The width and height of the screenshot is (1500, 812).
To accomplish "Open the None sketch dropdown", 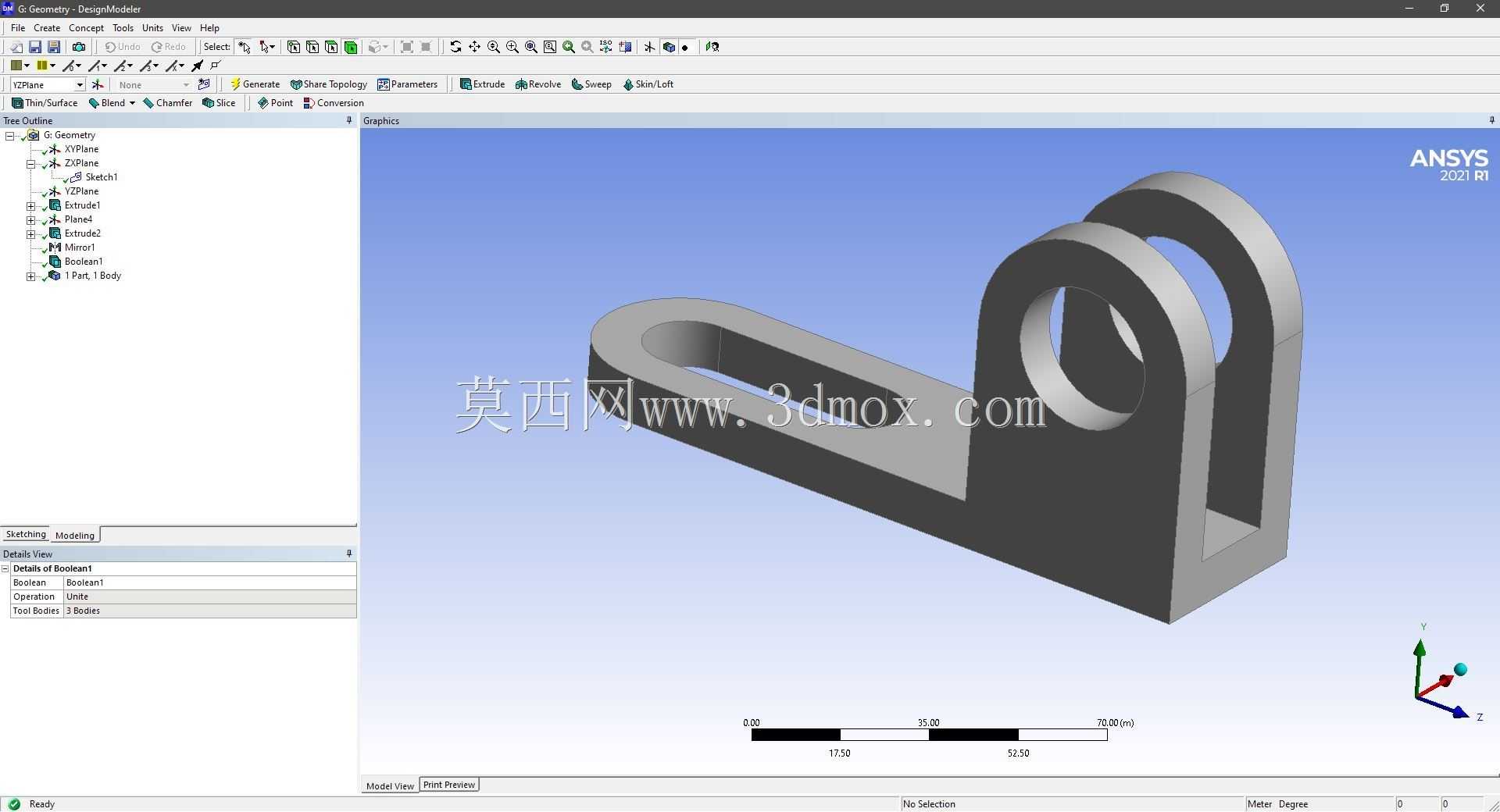I will click(x=186, y=84).
